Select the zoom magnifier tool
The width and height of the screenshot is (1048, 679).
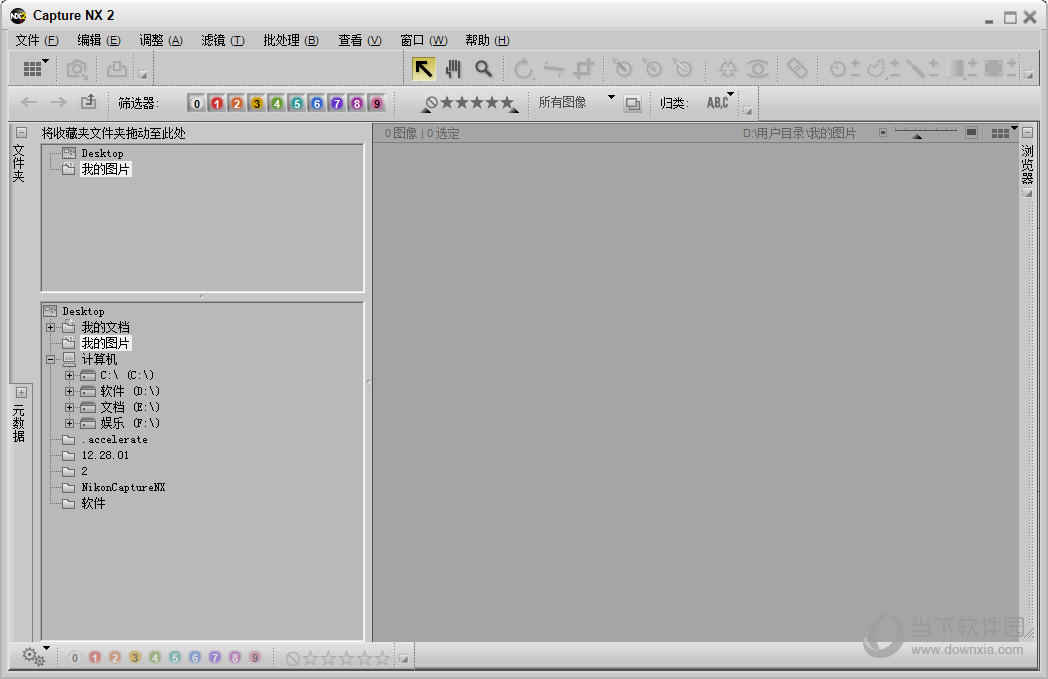click(483, 69)
